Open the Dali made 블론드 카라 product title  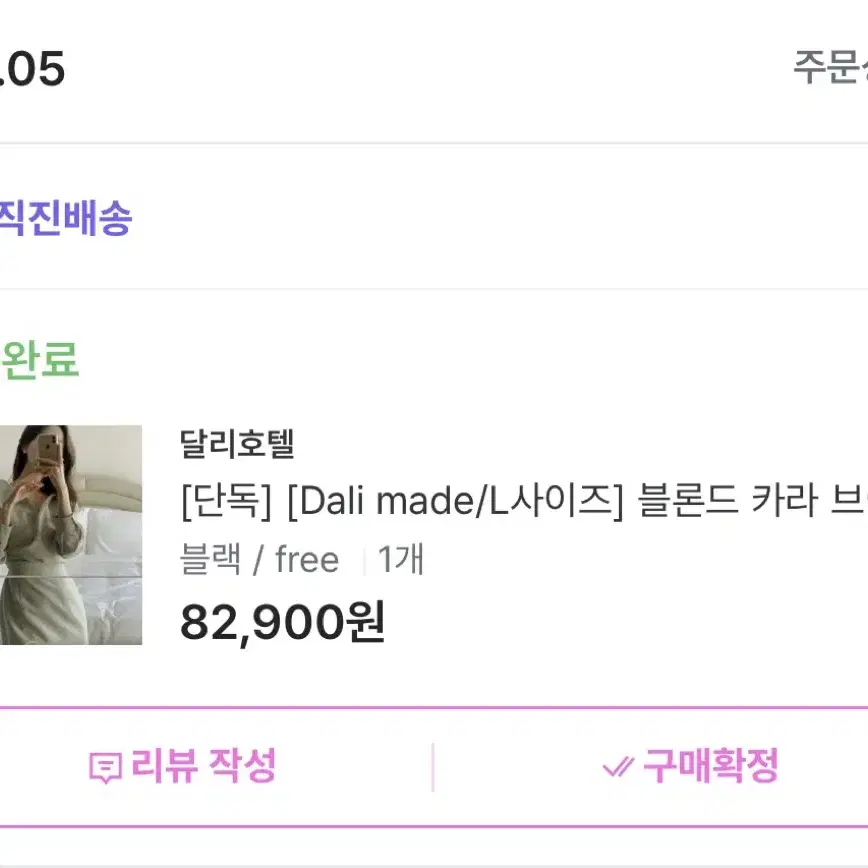524,501
